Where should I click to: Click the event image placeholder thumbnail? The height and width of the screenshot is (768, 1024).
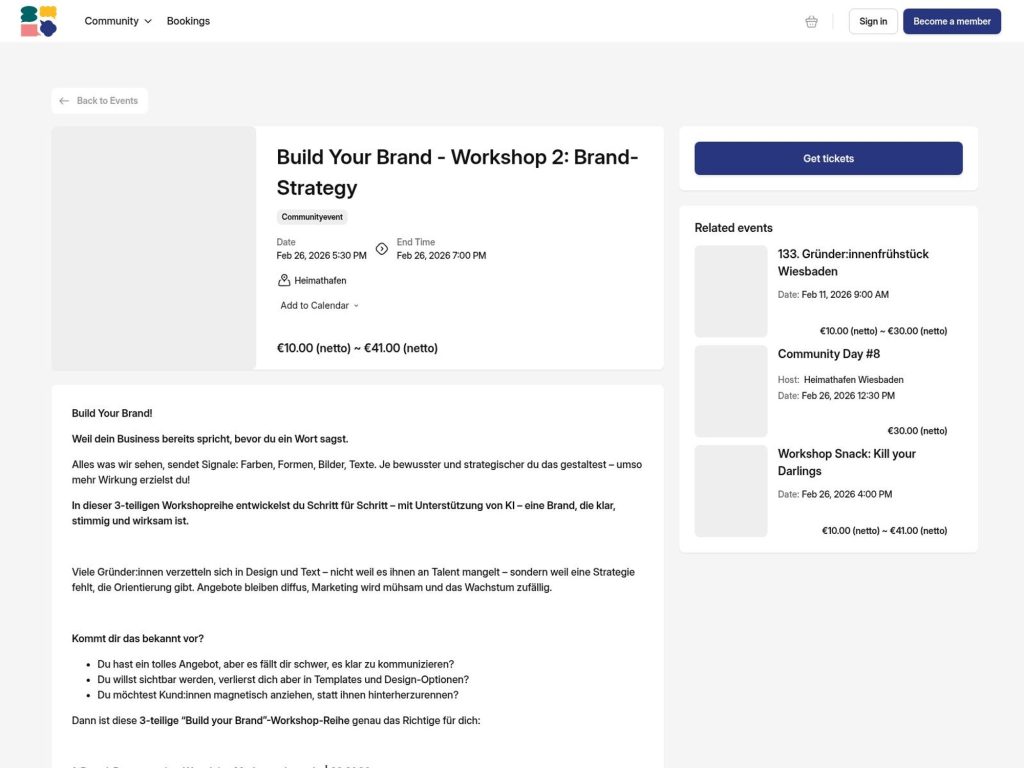coord(153,248)
